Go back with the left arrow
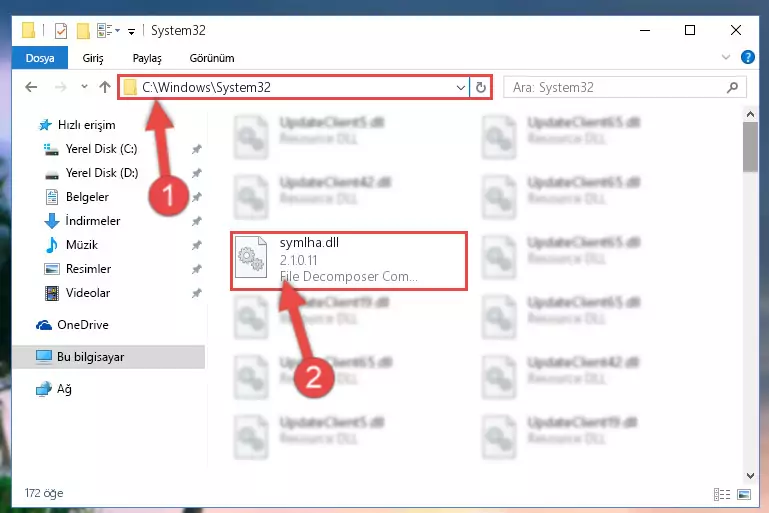This screenshot has width=769, height=513. click(31, 87)
